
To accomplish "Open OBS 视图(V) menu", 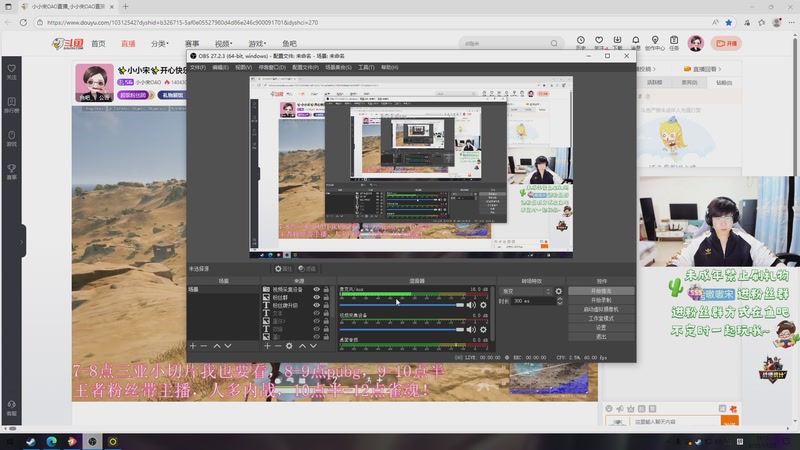I will (243, 67).
